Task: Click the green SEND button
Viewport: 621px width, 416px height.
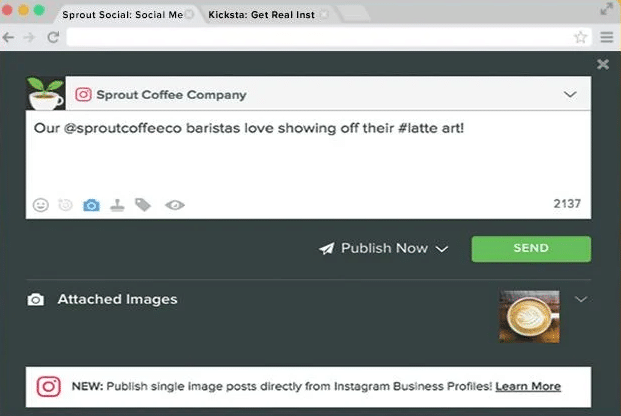Action: tap(531, 249)
